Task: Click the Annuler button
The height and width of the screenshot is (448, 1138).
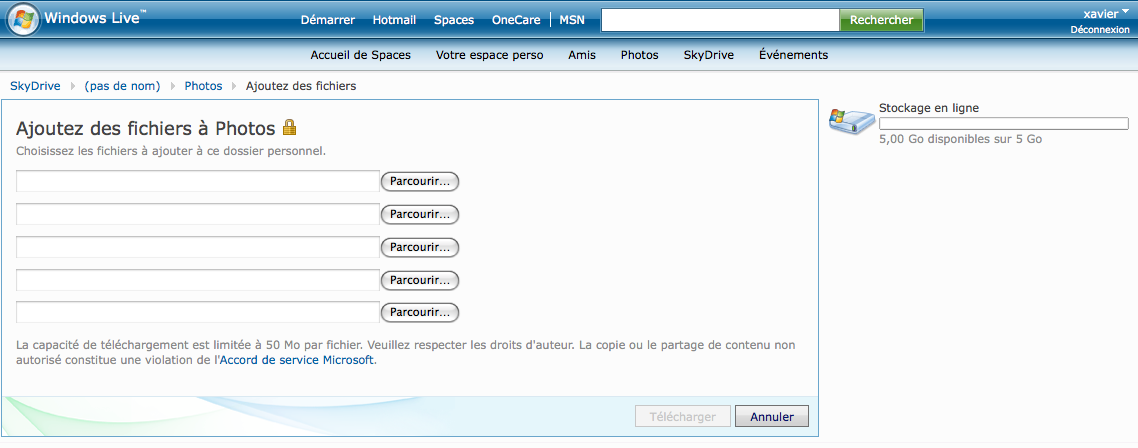Action: click(771, 417)
